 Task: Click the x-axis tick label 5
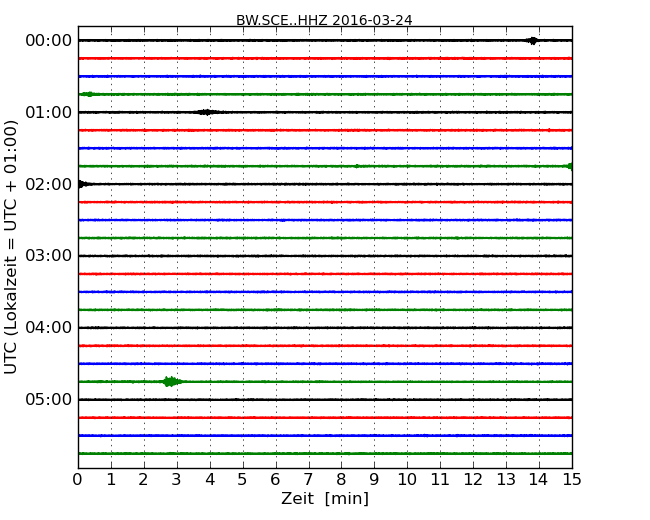243,479
